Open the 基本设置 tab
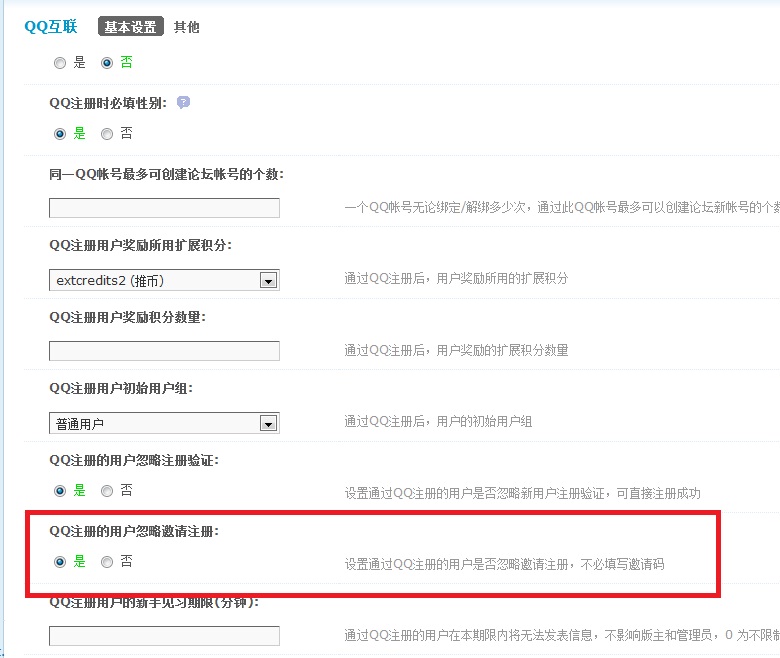The height and width of the screenshot is (658, 780). click(x=131, y=26)
